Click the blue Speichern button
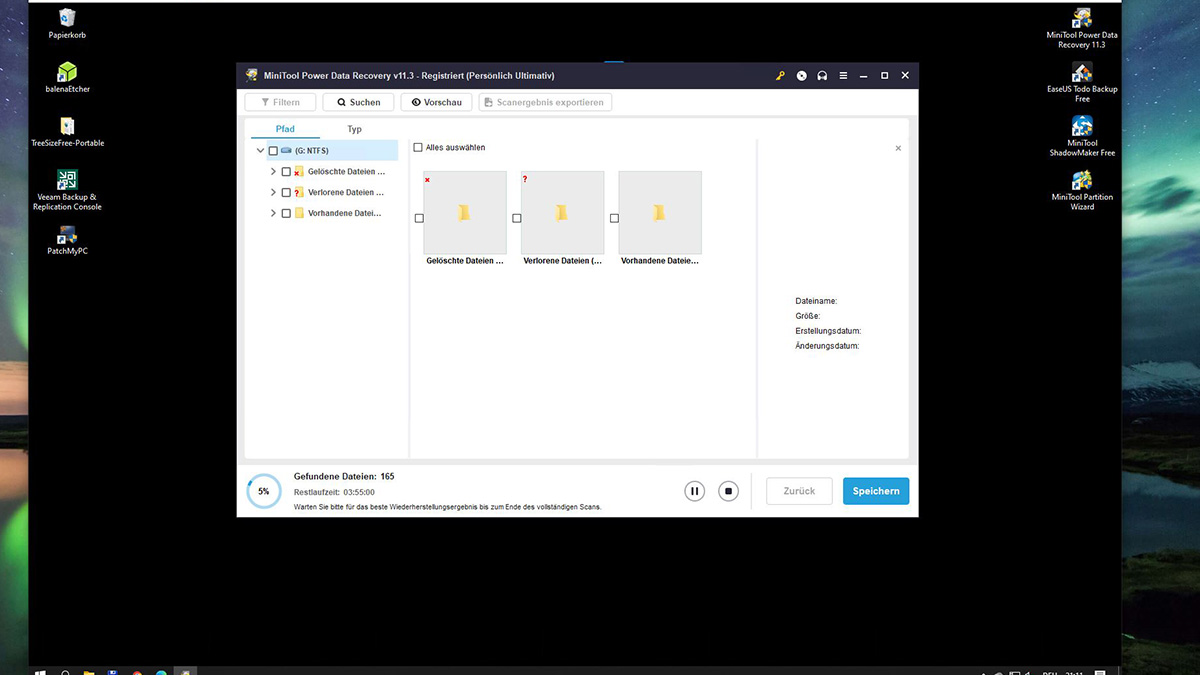The width and height of the screenshot is (1200, 675). point(876,491)
